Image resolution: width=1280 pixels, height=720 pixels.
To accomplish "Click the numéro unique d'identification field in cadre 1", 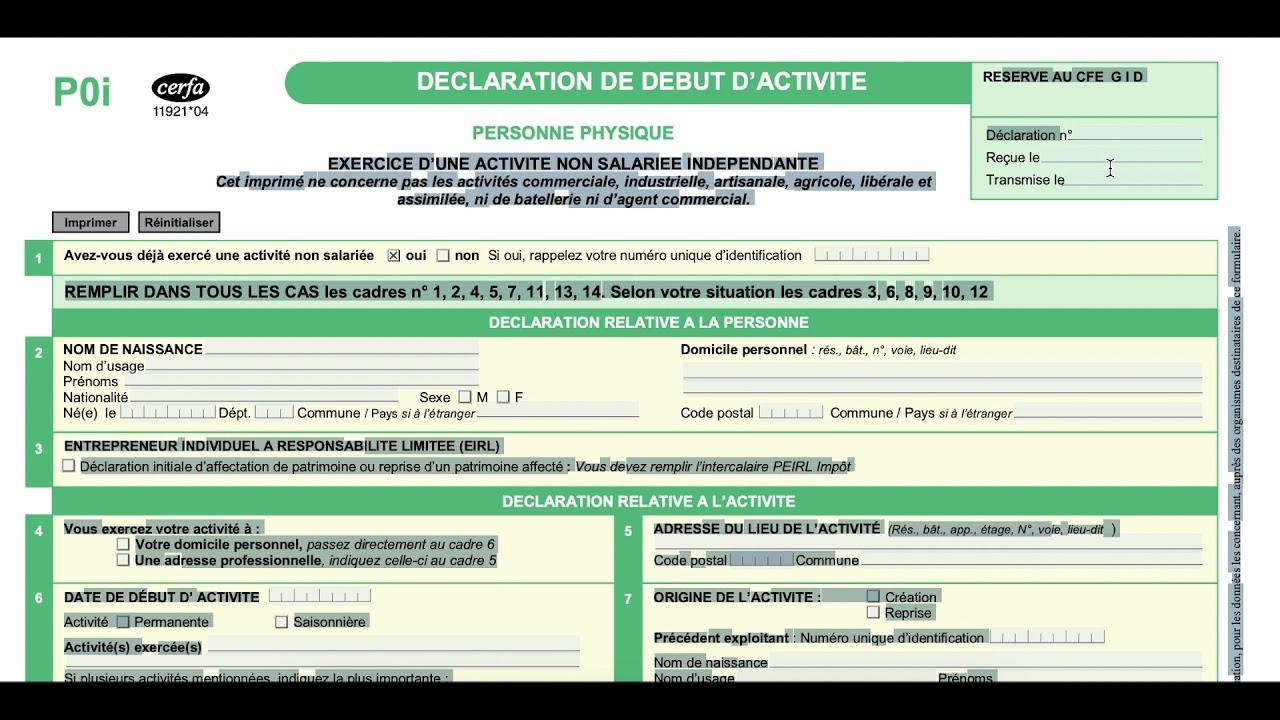I will pyautogui.click(x=872, y=255).
